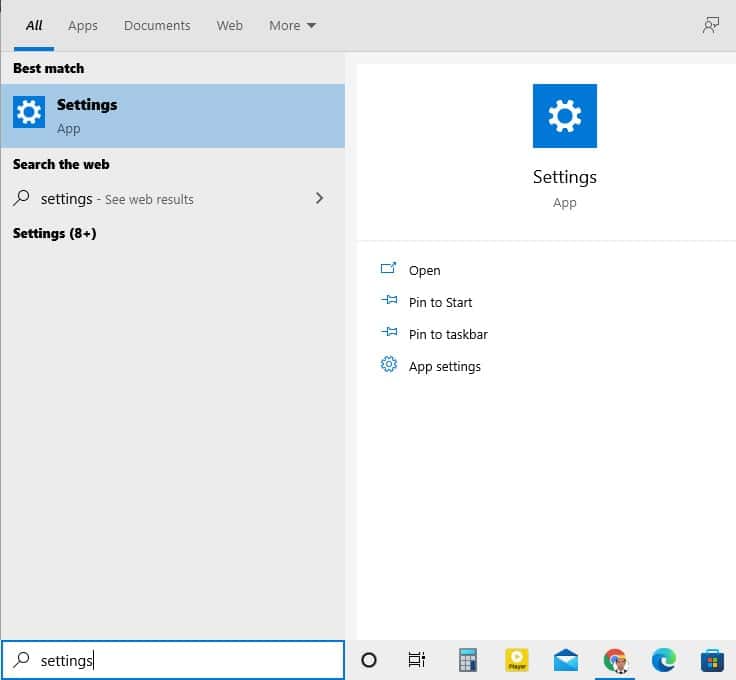Open Microsoft Store from the taskbar
Screen dimensions: 736x680
pyautogui.click(x=712, y=660)
